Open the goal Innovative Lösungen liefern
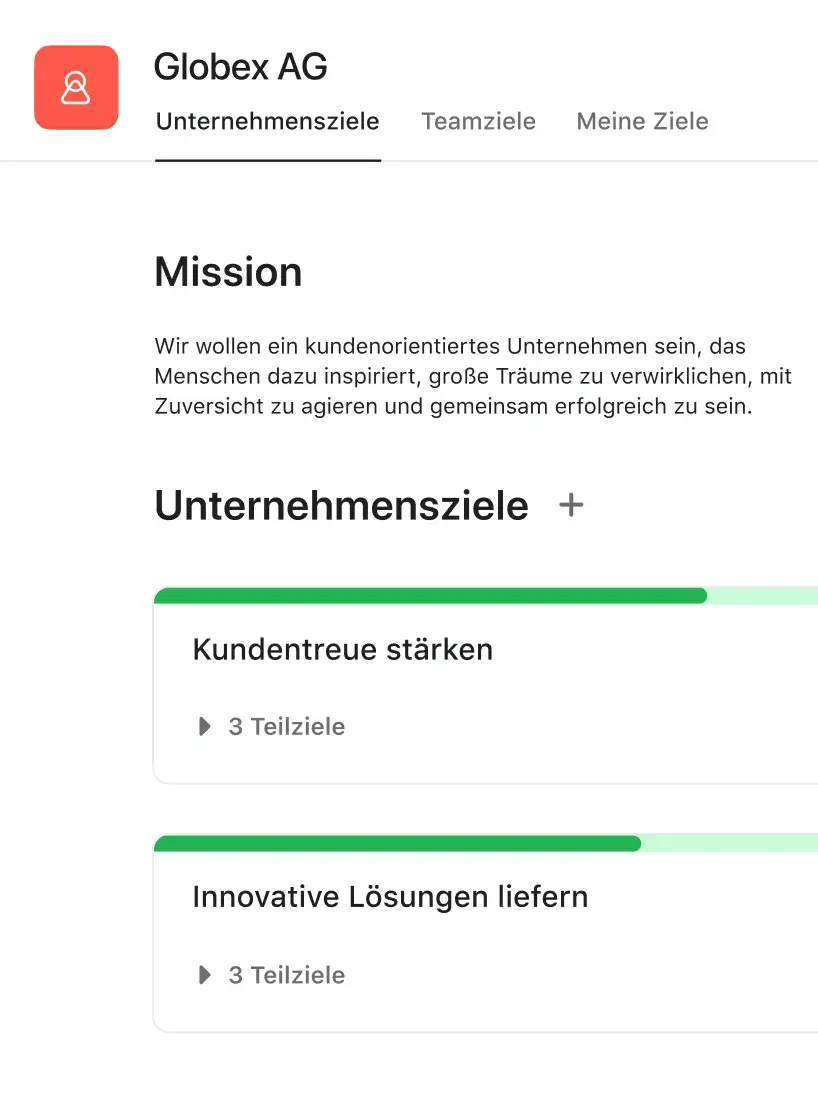The image size is (818, 1094). 390,896
